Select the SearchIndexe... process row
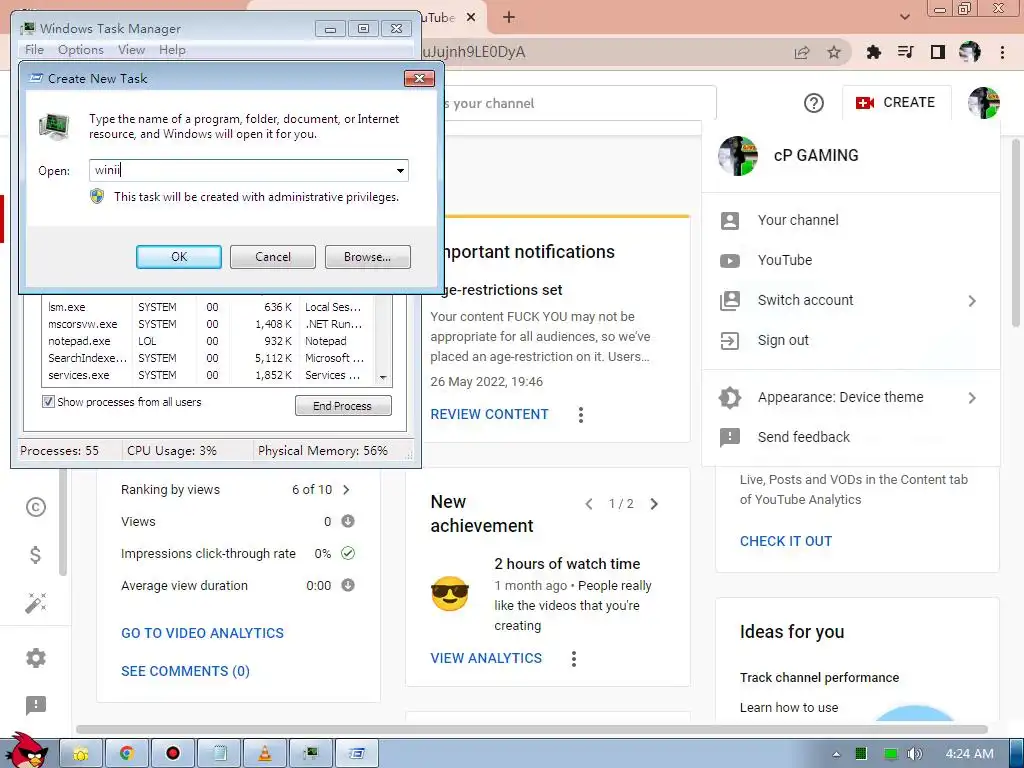Image resolution: width=1024 pixels, height=768 pixels. pyautogui.click(x=209, y=358)
